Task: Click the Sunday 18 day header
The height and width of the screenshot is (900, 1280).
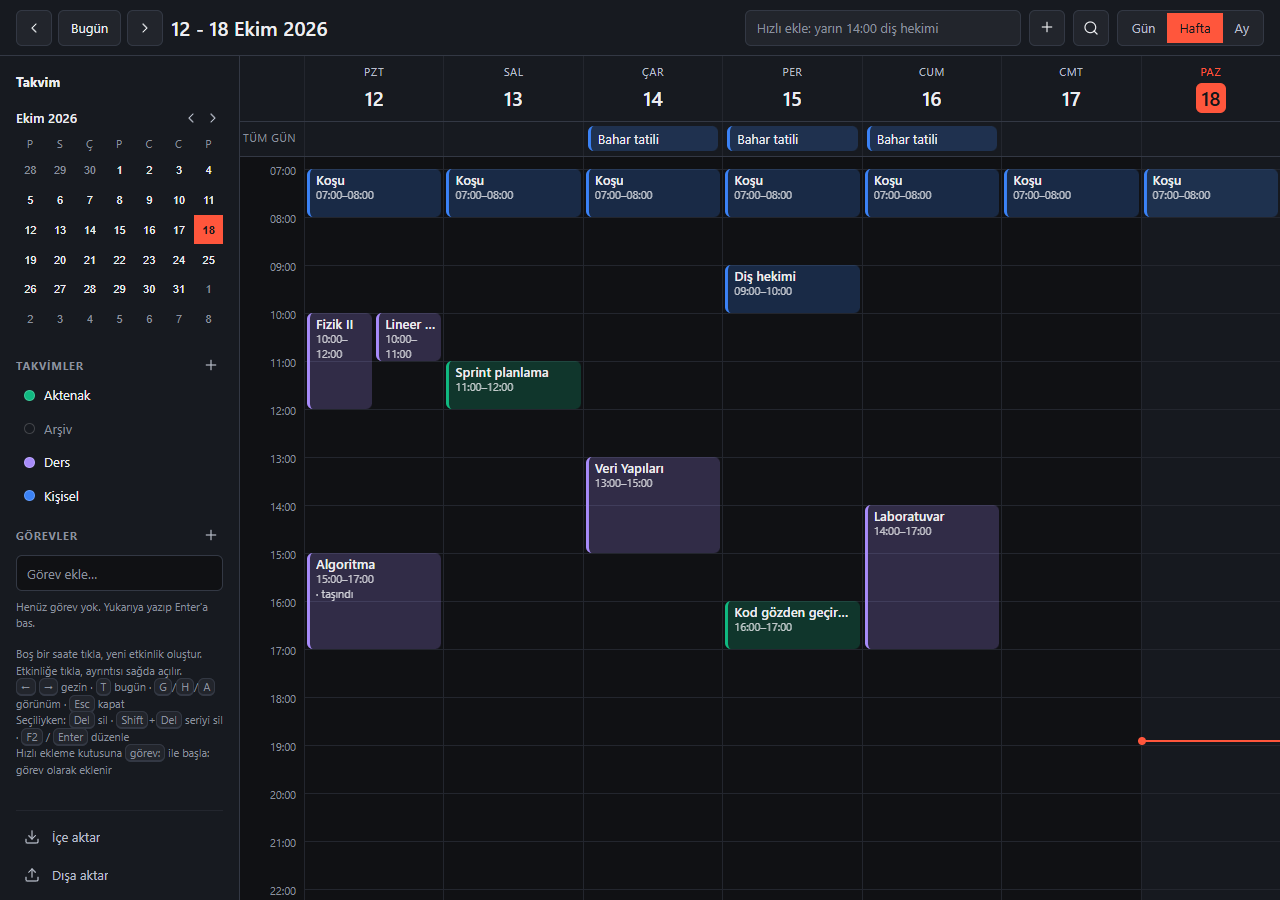Action: (x=1211, y=89)
